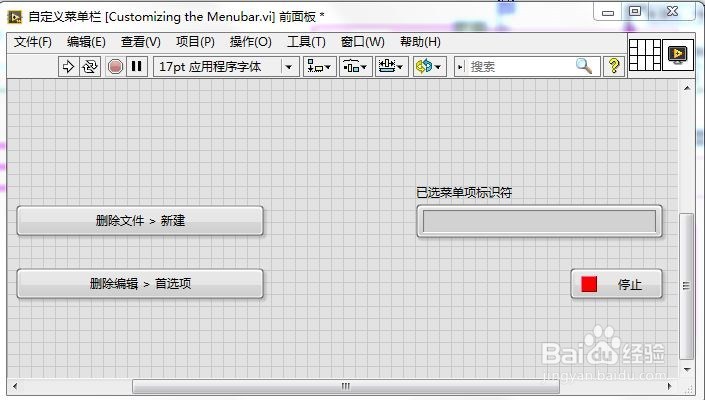This screenshot has width=705, height=400.
Task: Click the connector pane grid icon
Action: (645, 55)
